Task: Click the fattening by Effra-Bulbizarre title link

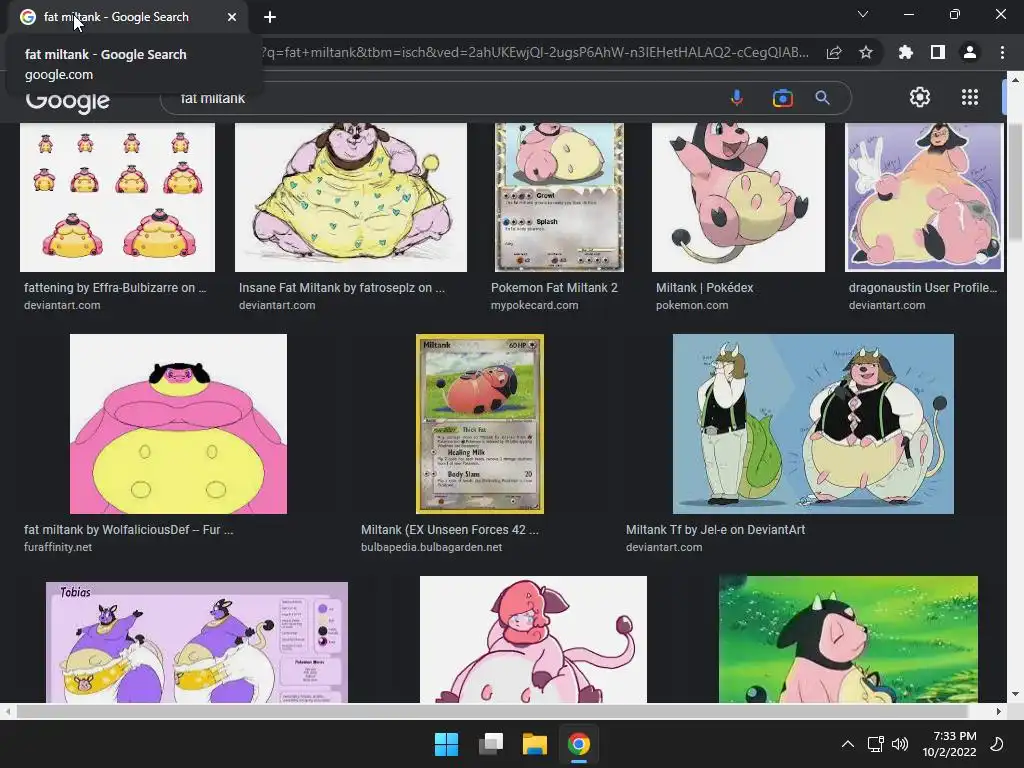Action: tap(115, 287)
